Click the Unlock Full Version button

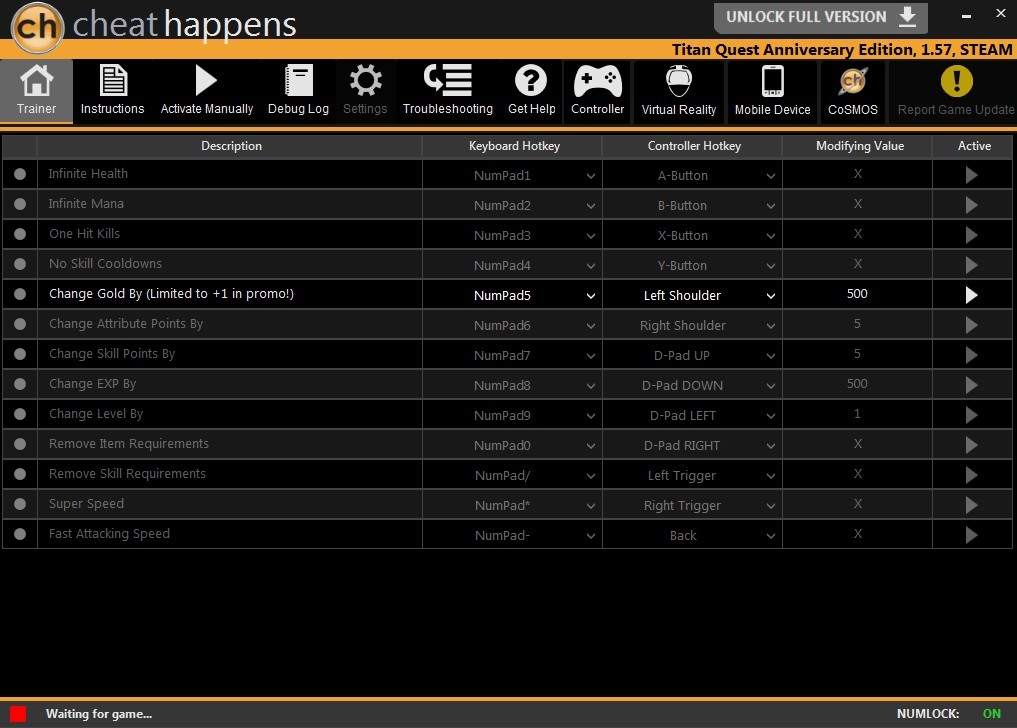pyautogui.click(x=820, y=17)
